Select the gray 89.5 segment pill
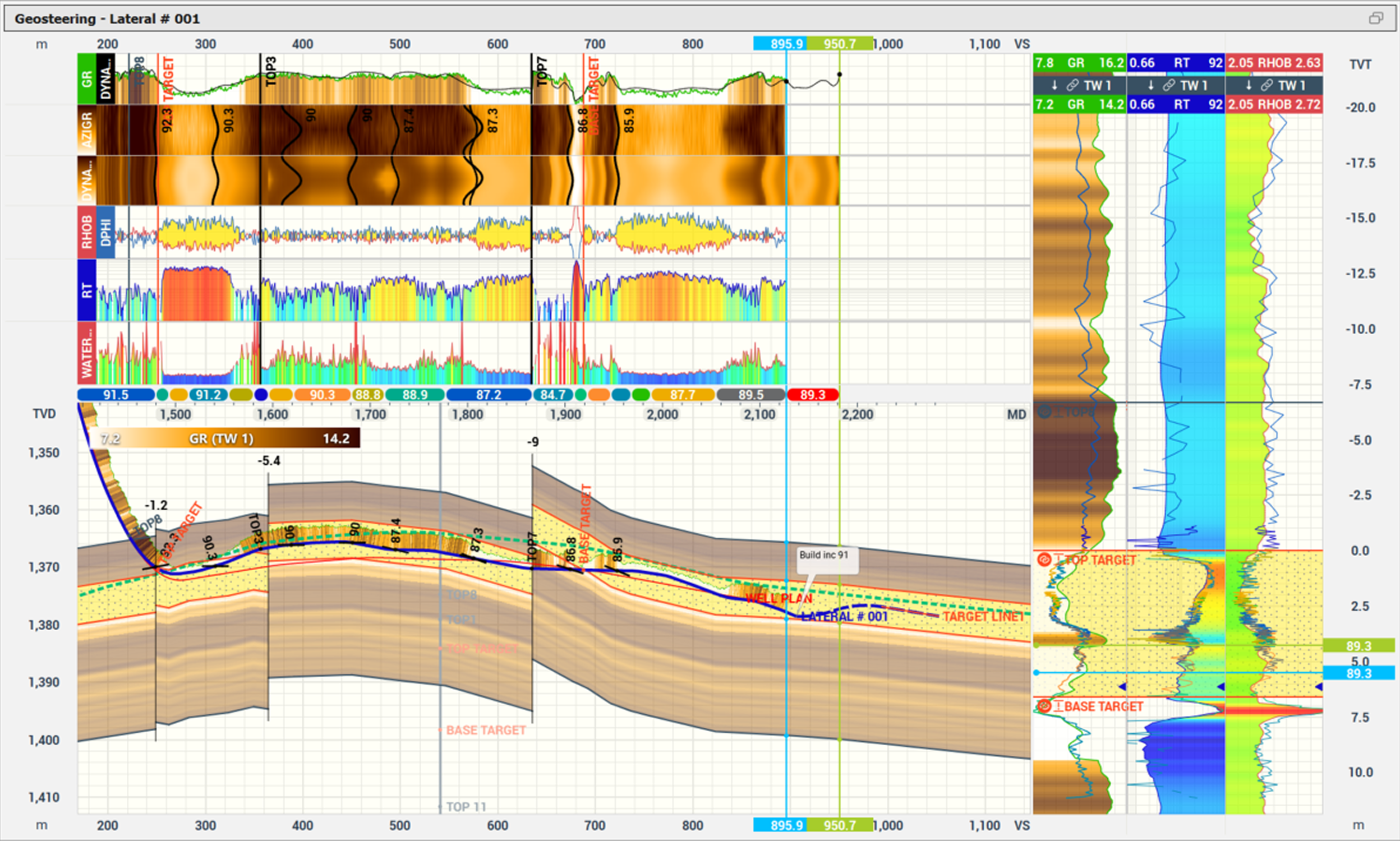The width and height of the screenshot is (1400, 841). (x=750, y=395)
